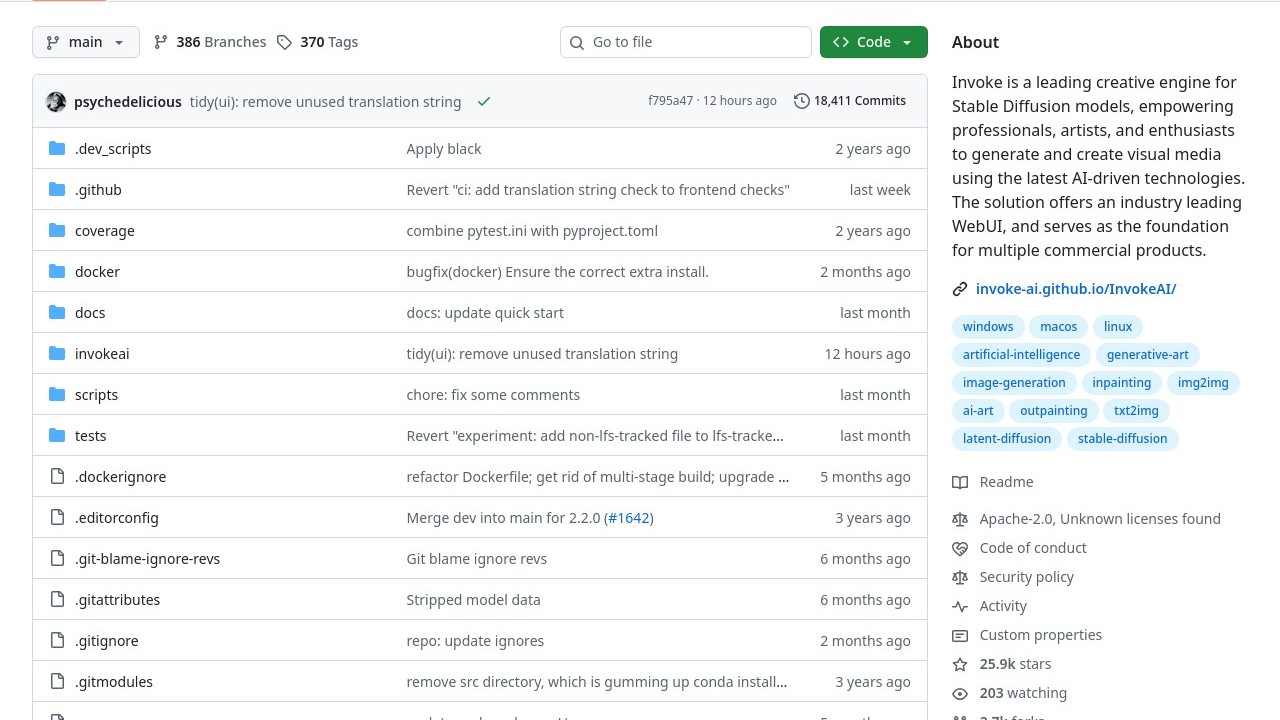Open pull request #1642 link
The height and width of the screenshot is (720, 1280).
[628, 518]
